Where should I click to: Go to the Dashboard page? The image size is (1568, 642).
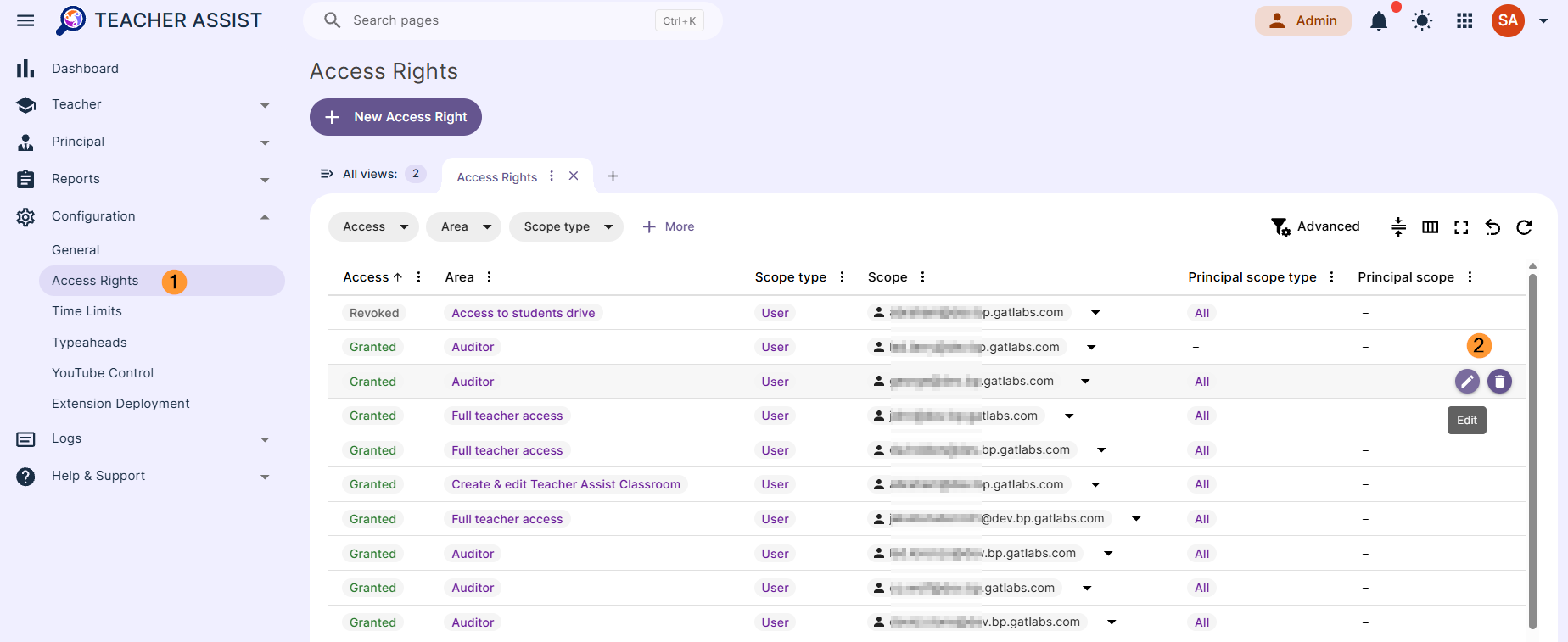[85, 69]
